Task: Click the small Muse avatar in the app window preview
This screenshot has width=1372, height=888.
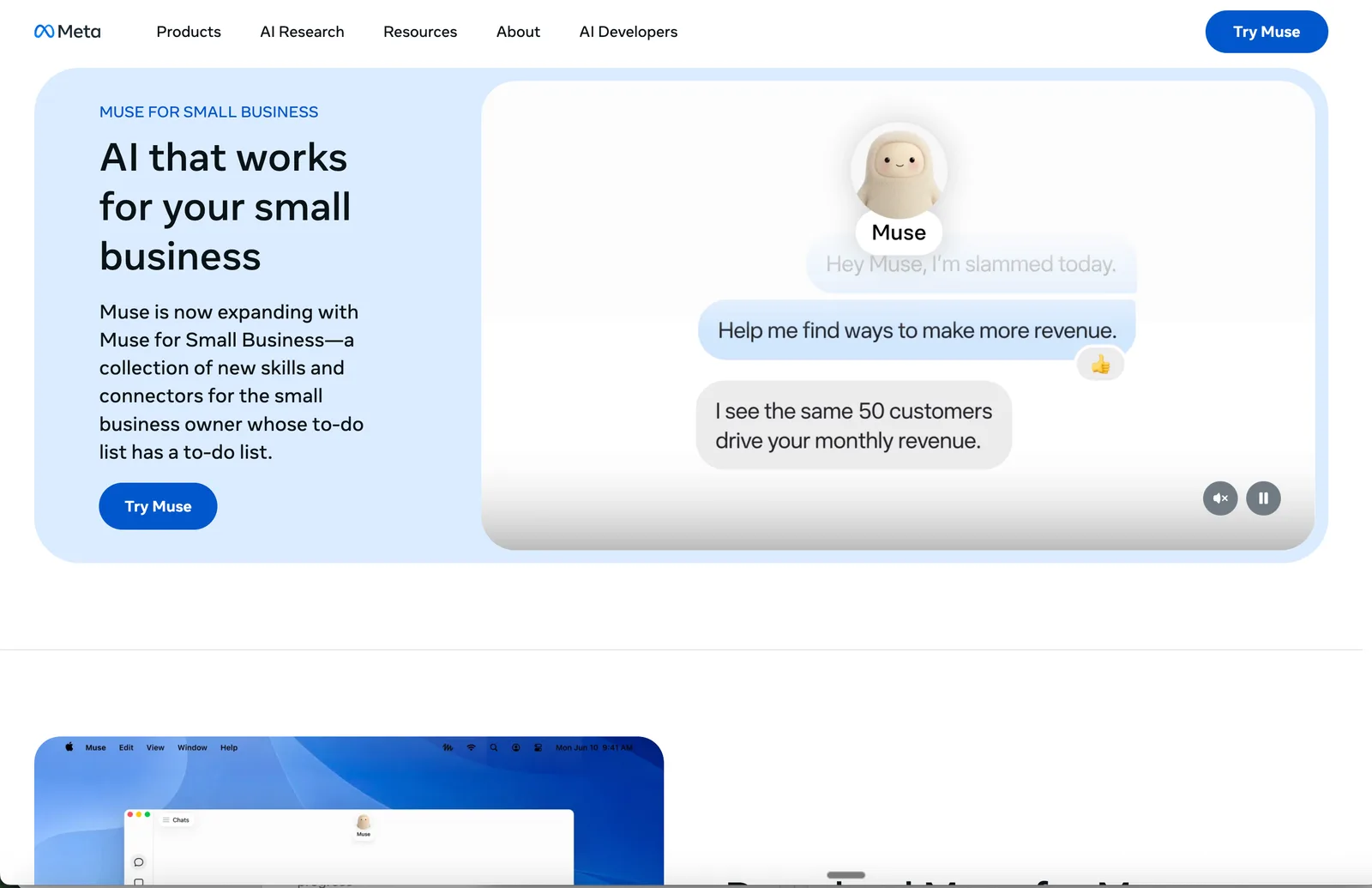Action: coord(364,822)
